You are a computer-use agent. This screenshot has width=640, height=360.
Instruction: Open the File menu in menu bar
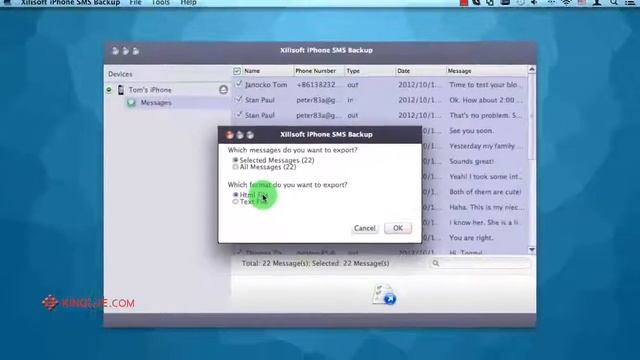pos(135,3)
